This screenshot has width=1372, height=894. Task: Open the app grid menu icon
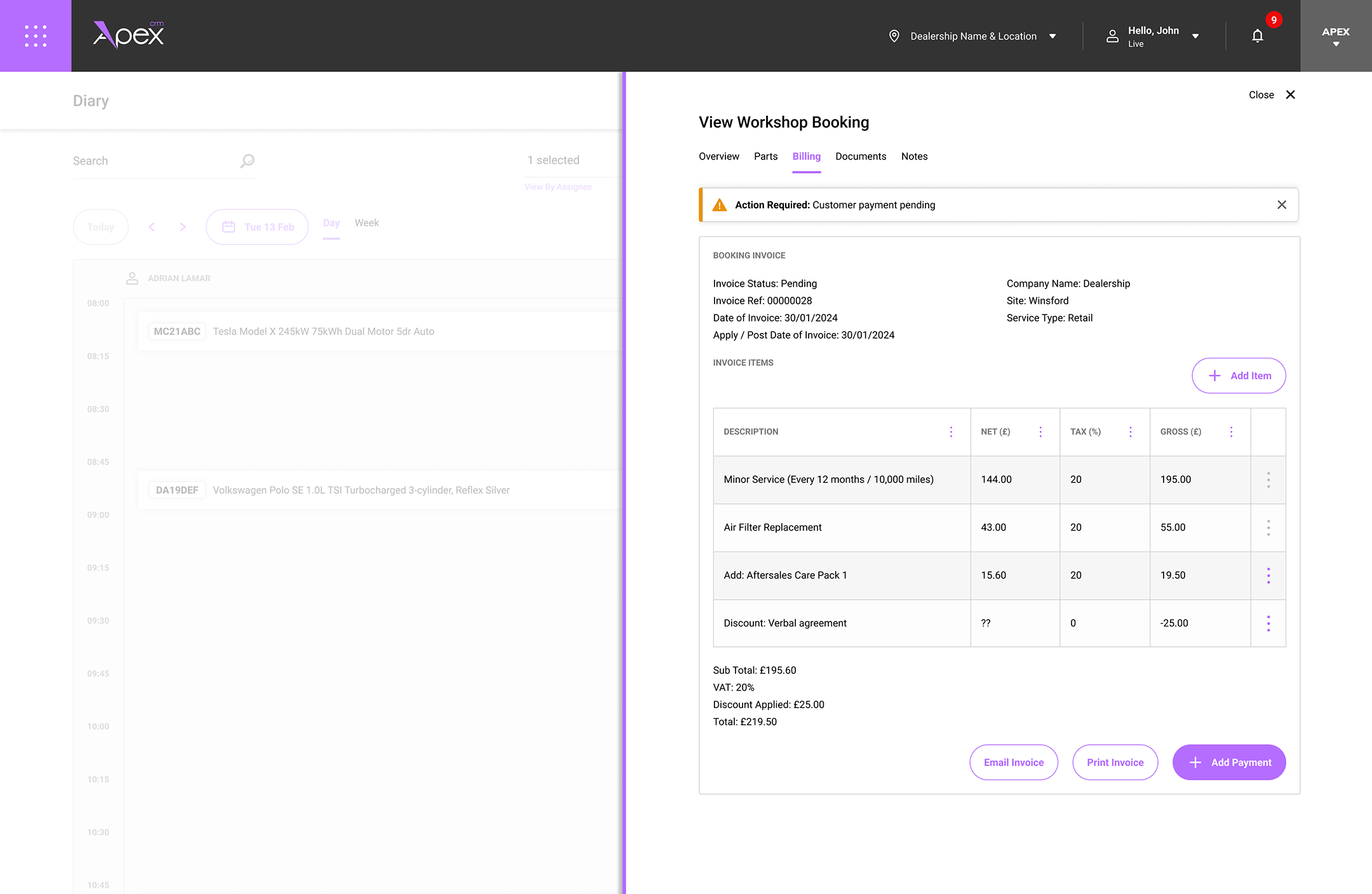pyautogui.click(x=36, y=36)
